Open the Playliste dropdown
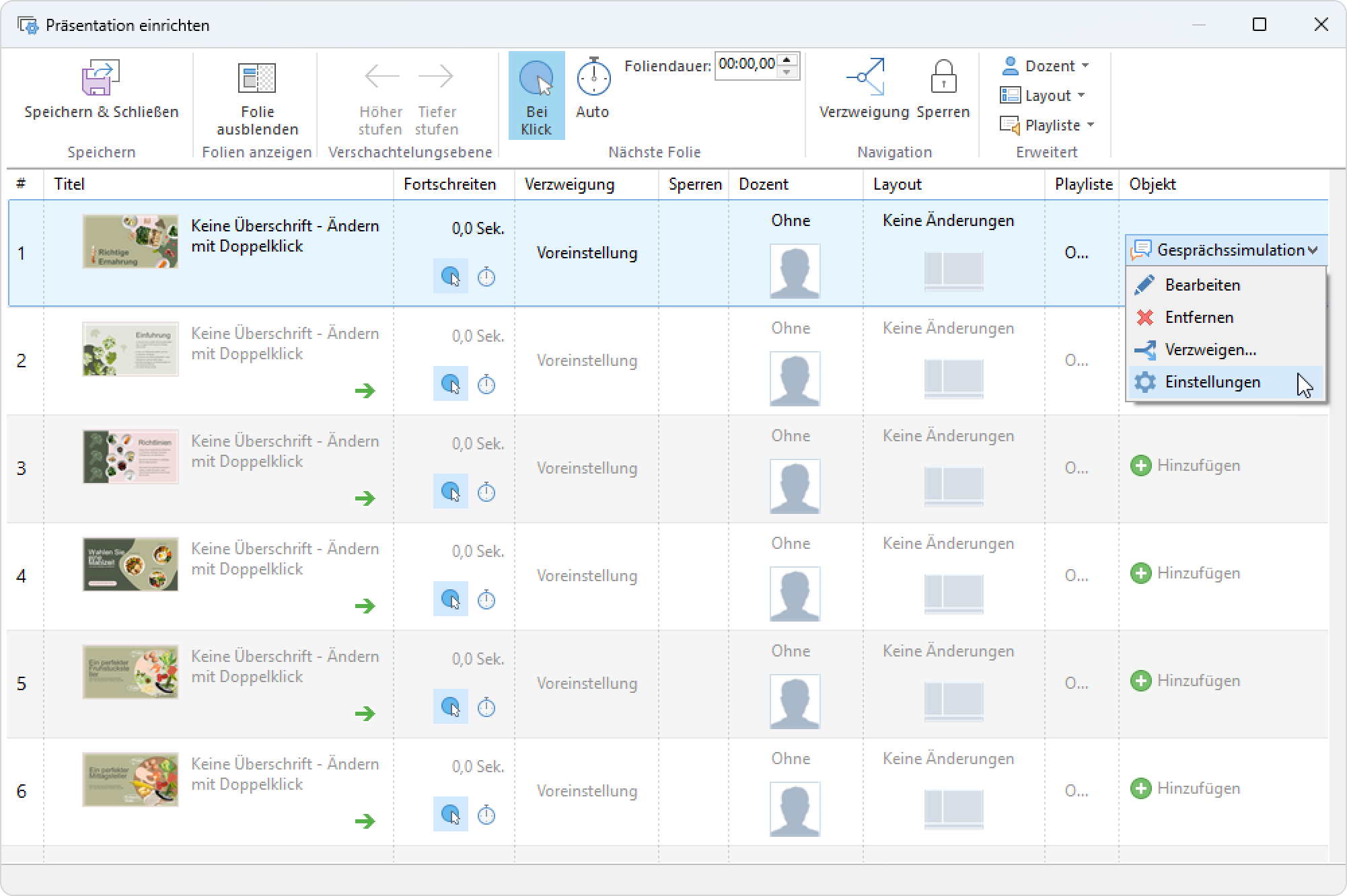The image size is (1347, 896). coord(1047,125)
